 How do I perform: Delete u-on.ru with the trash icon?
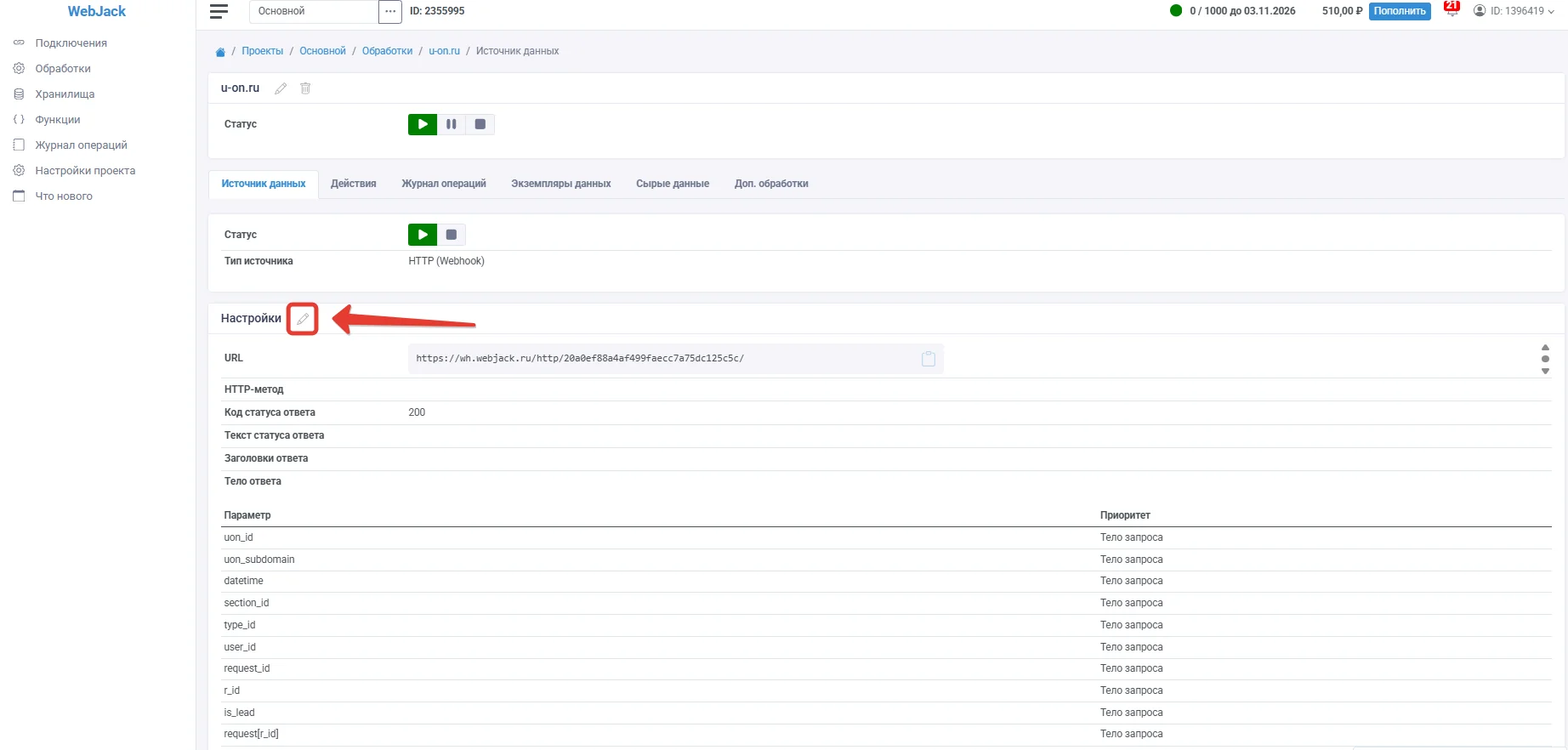coord(305,88)
